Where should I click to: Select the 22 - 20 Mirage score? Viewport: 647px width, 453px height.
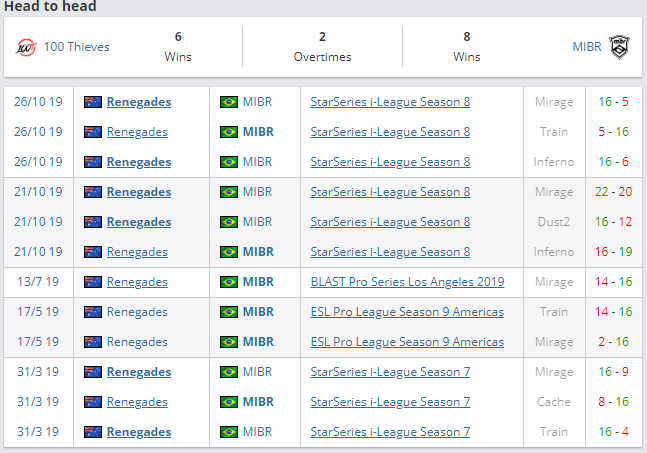point(612,192)
